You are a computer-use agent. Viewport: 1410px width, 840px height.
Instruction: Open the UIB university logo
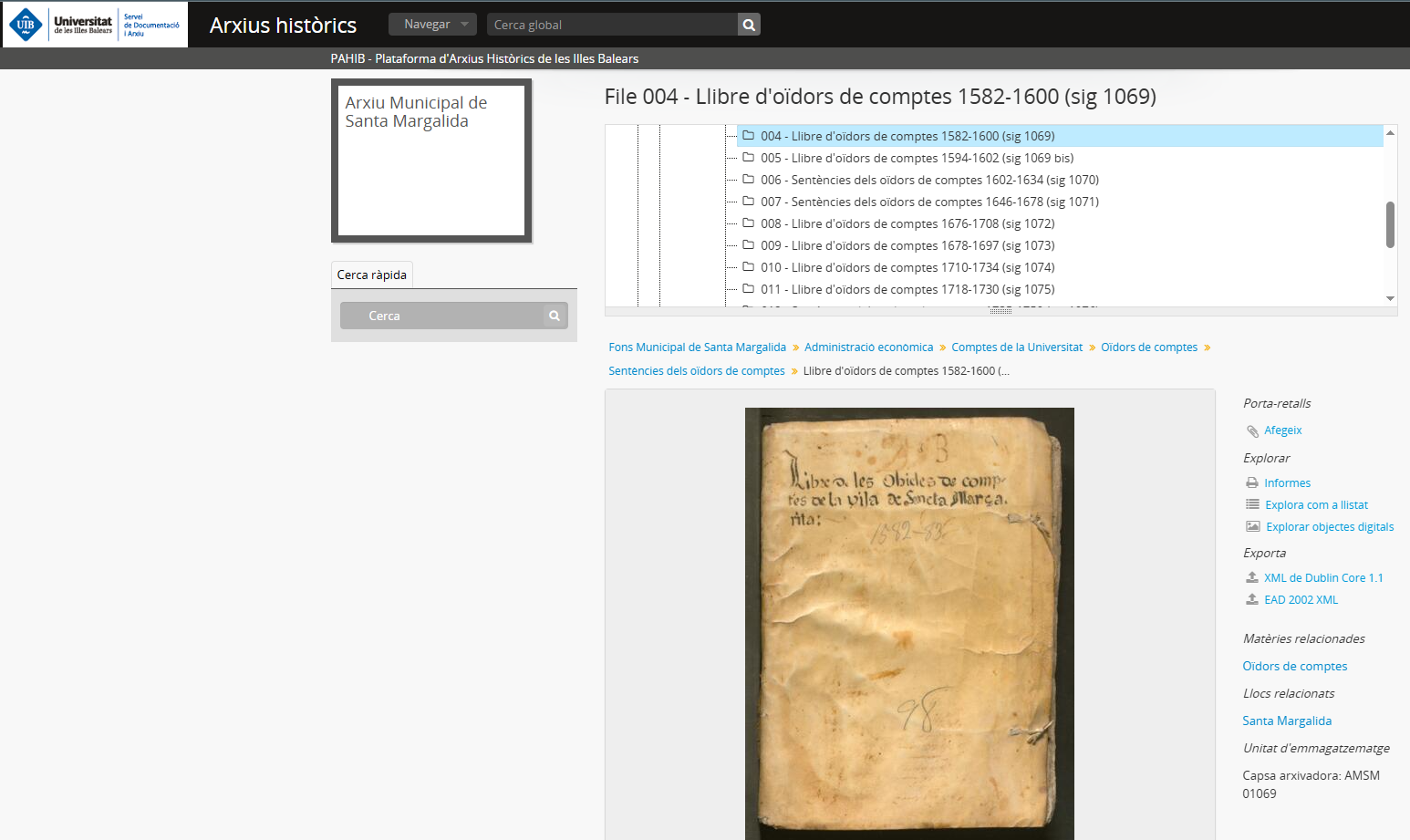tap(95, 25)
